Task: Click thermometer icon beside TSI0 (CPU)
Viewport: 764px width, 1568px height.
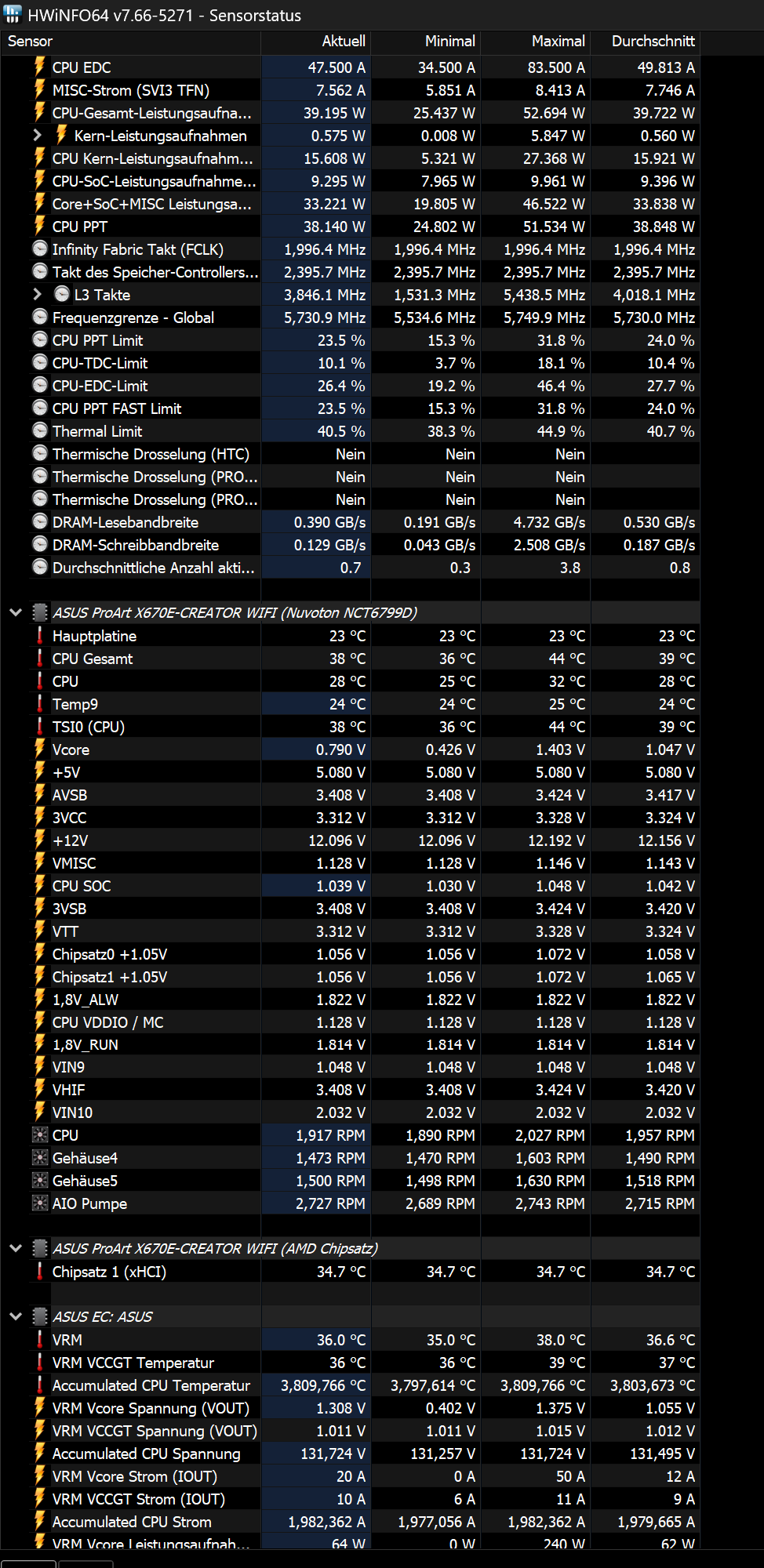Action: click(40, 727)
